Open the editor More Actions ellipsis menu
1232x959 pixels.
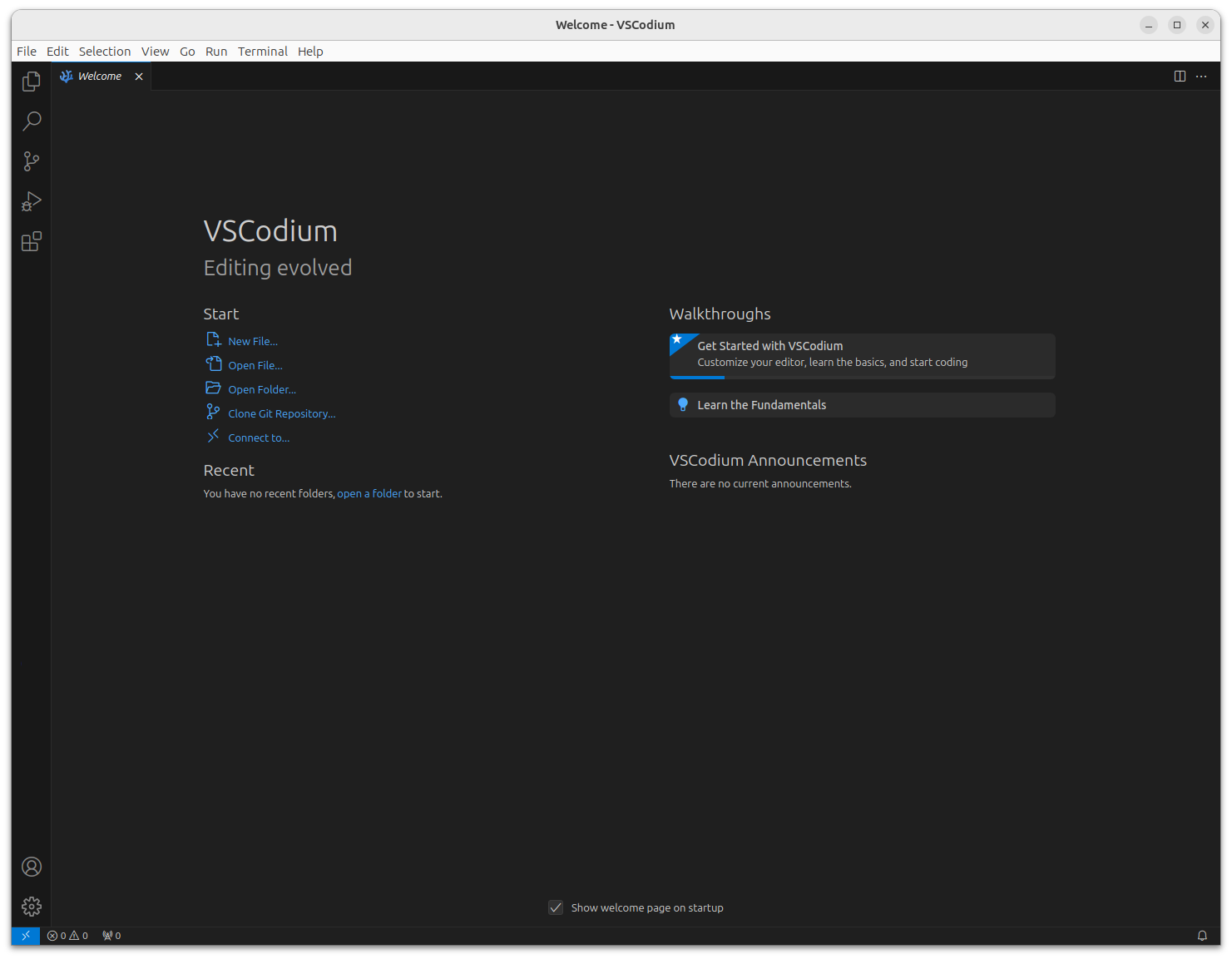(x=1200, y=76)
